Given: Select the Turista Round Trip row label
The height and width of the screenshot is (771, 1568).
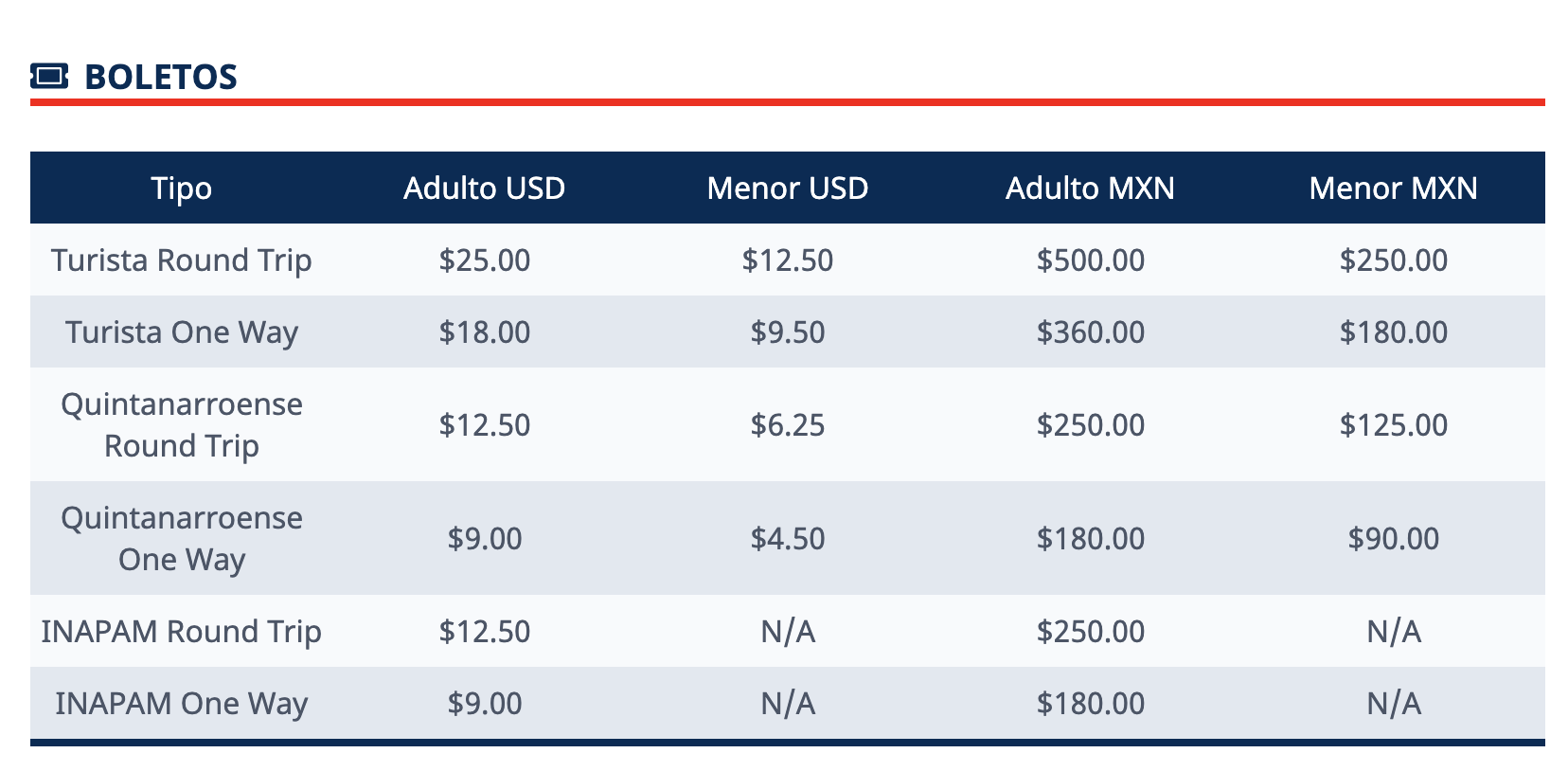Looking at the screenshot, I should click(x=182, y=260).
